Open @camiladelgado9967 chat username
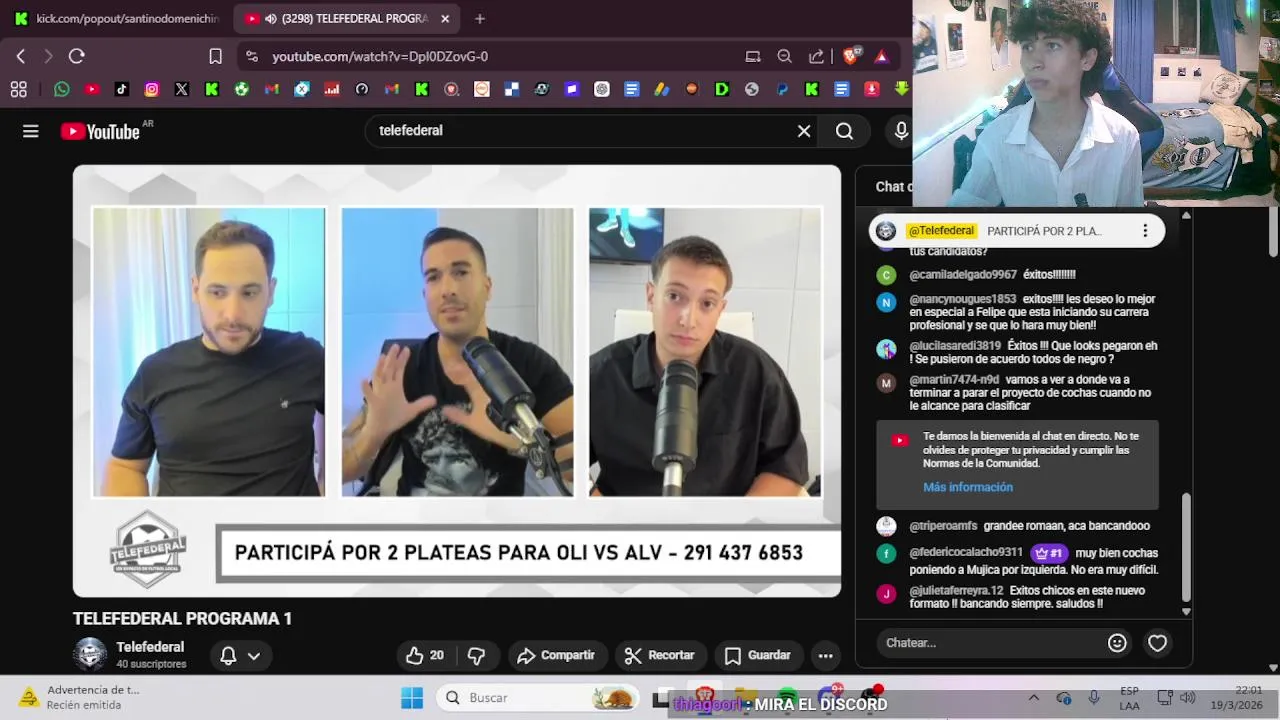Viewport: 1280px width, 720px height. pos(963,275)
